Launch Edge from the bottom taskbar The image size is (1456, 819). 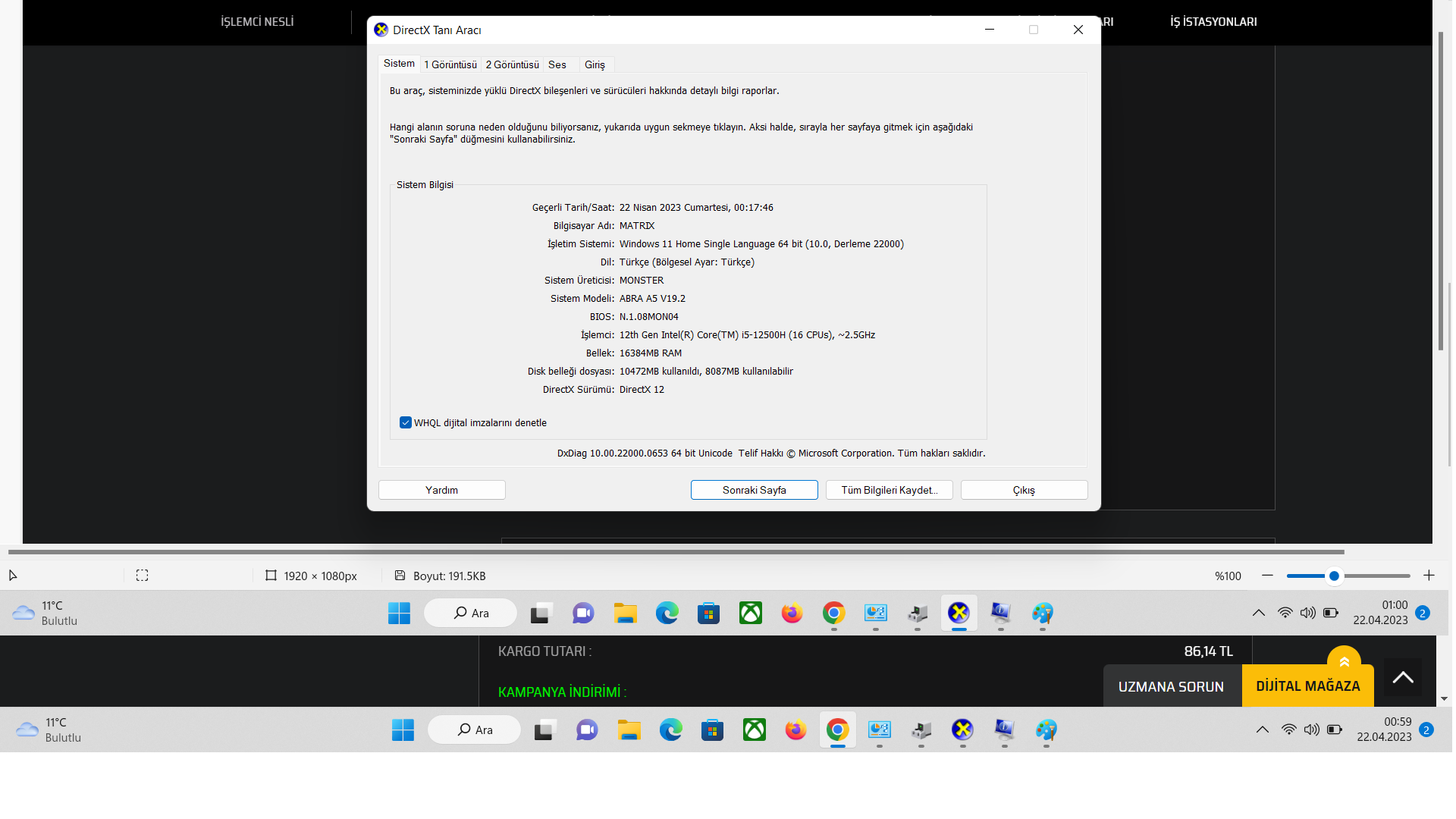coord(671,730)
